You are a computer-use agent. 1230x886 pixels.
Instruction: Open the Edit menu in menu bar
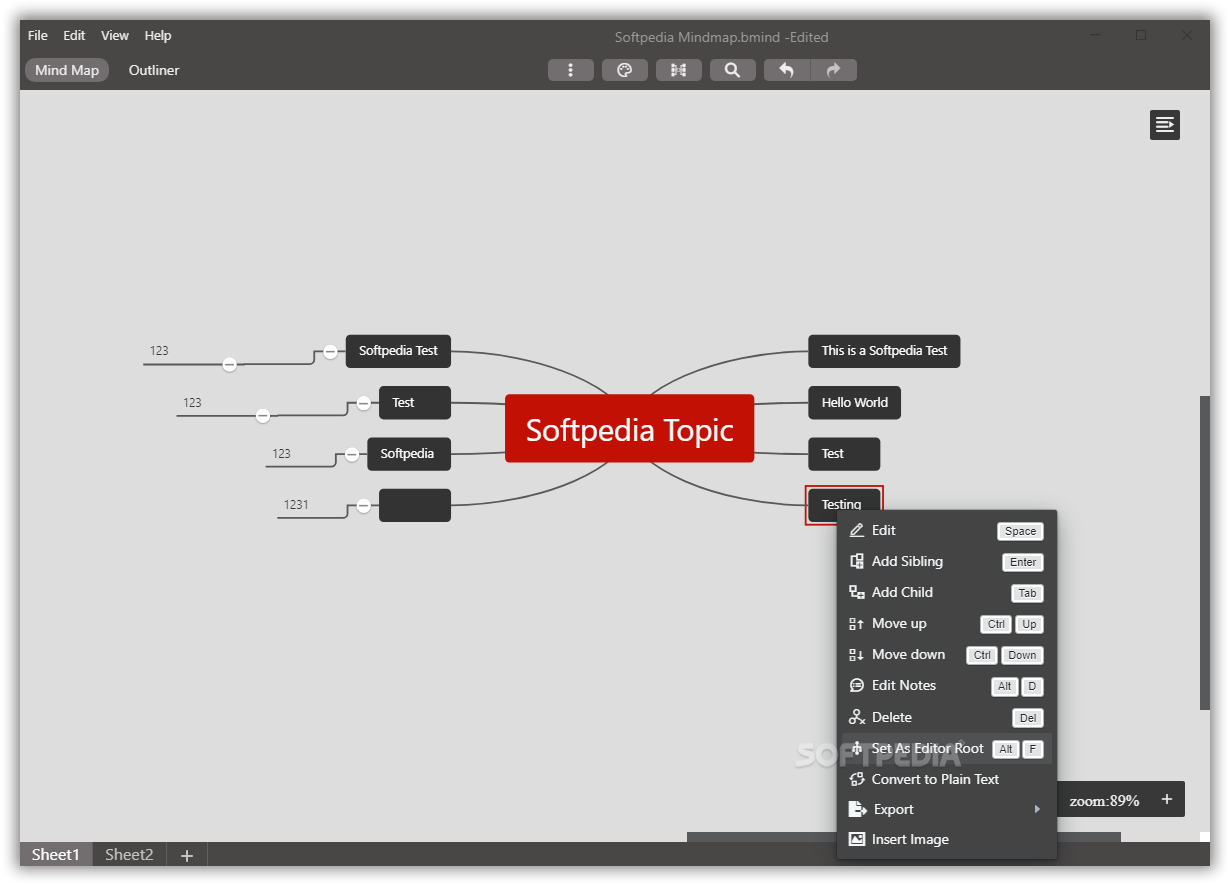75,35
